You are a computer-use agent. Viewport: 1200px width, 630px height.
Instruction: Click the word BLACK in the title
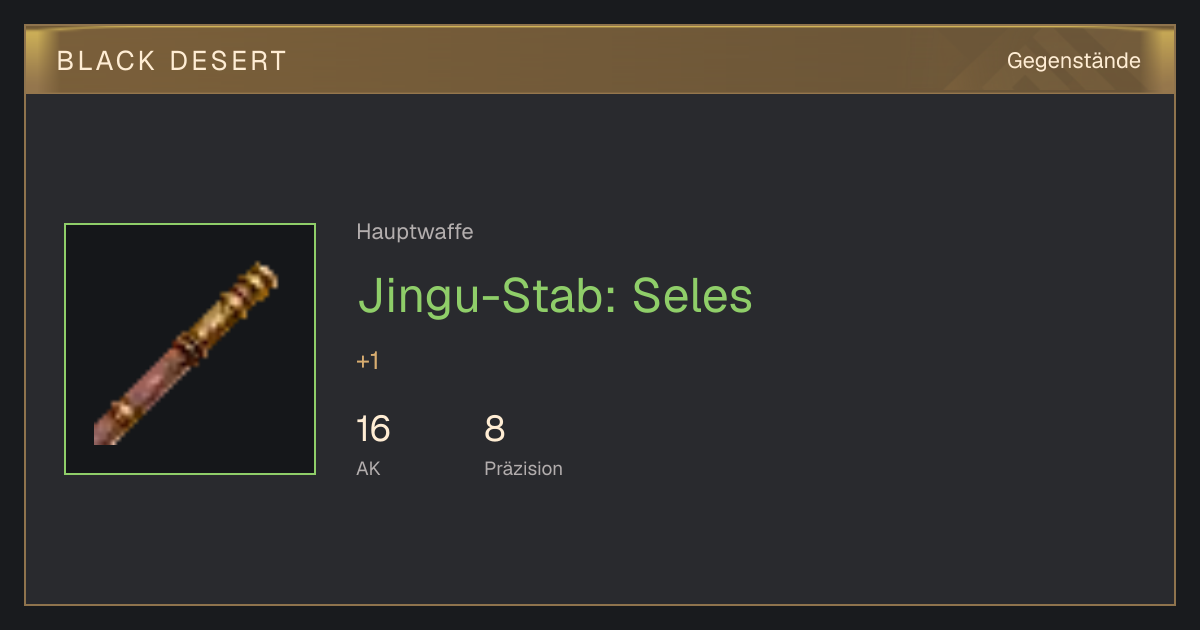point(106,61)
